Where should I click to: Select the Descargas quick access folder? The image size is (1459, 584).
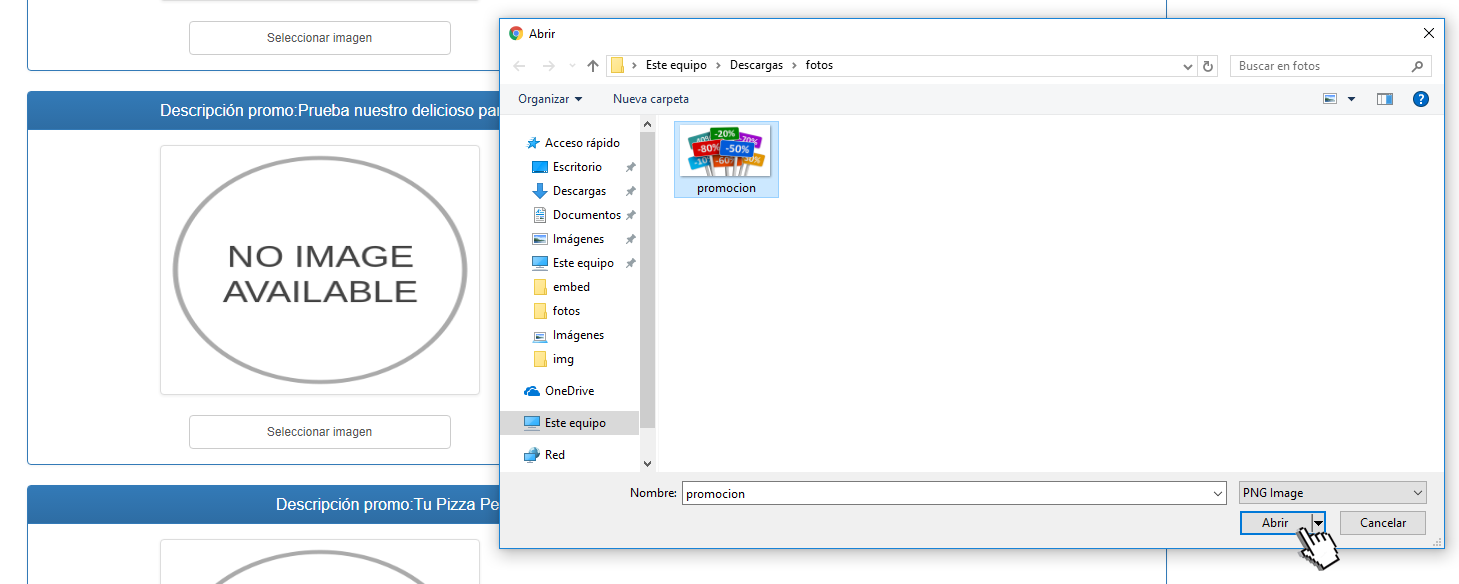(579, 191)
